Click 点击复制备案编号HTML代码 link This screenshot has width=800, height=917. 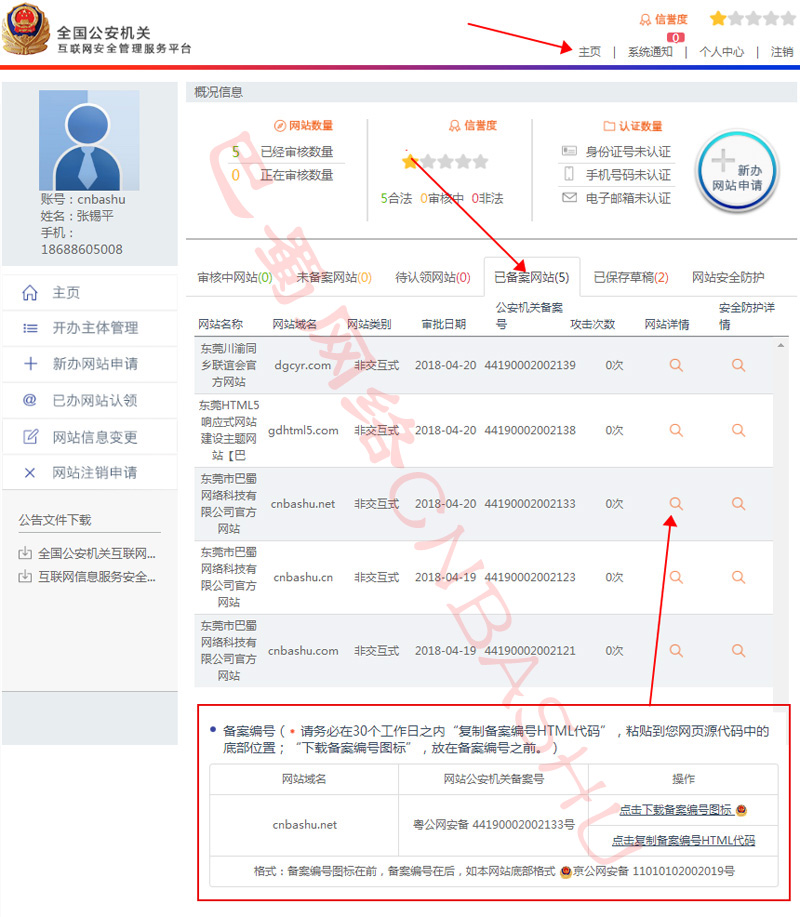(x=683, y=841)
